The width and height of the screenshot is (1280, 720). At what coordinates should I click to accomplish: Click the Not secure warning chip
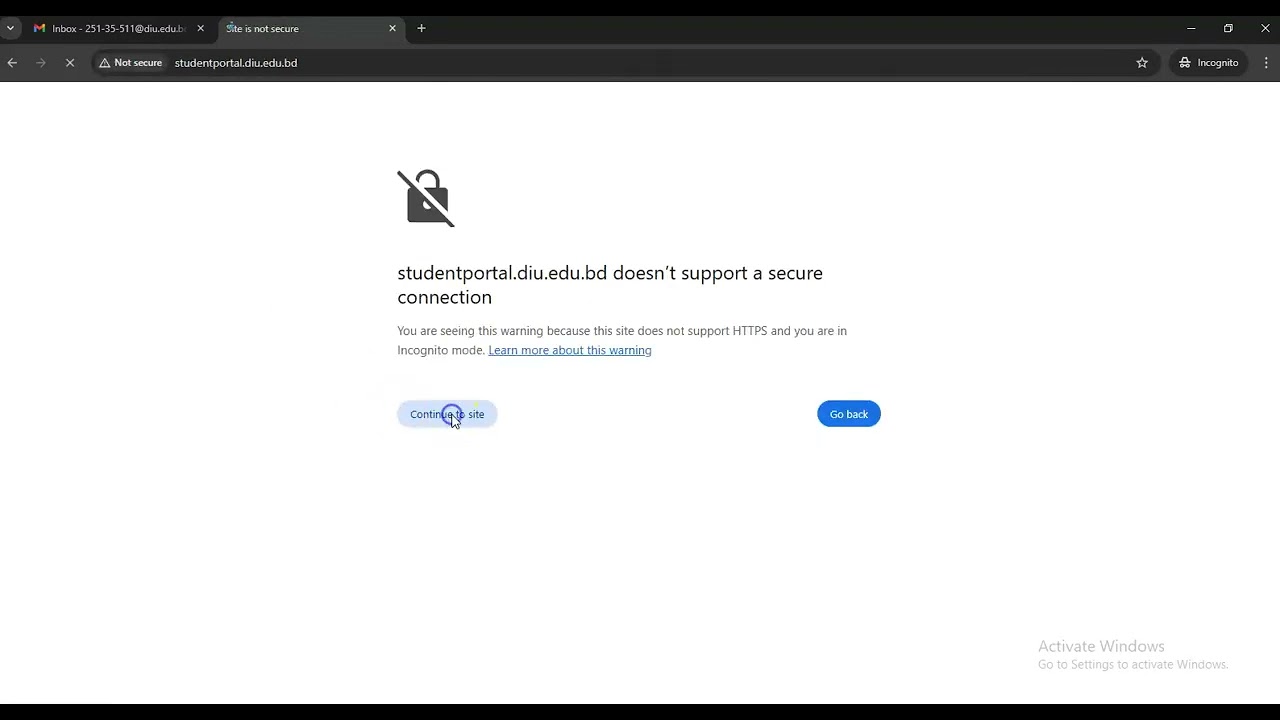[x=131, y=63]
